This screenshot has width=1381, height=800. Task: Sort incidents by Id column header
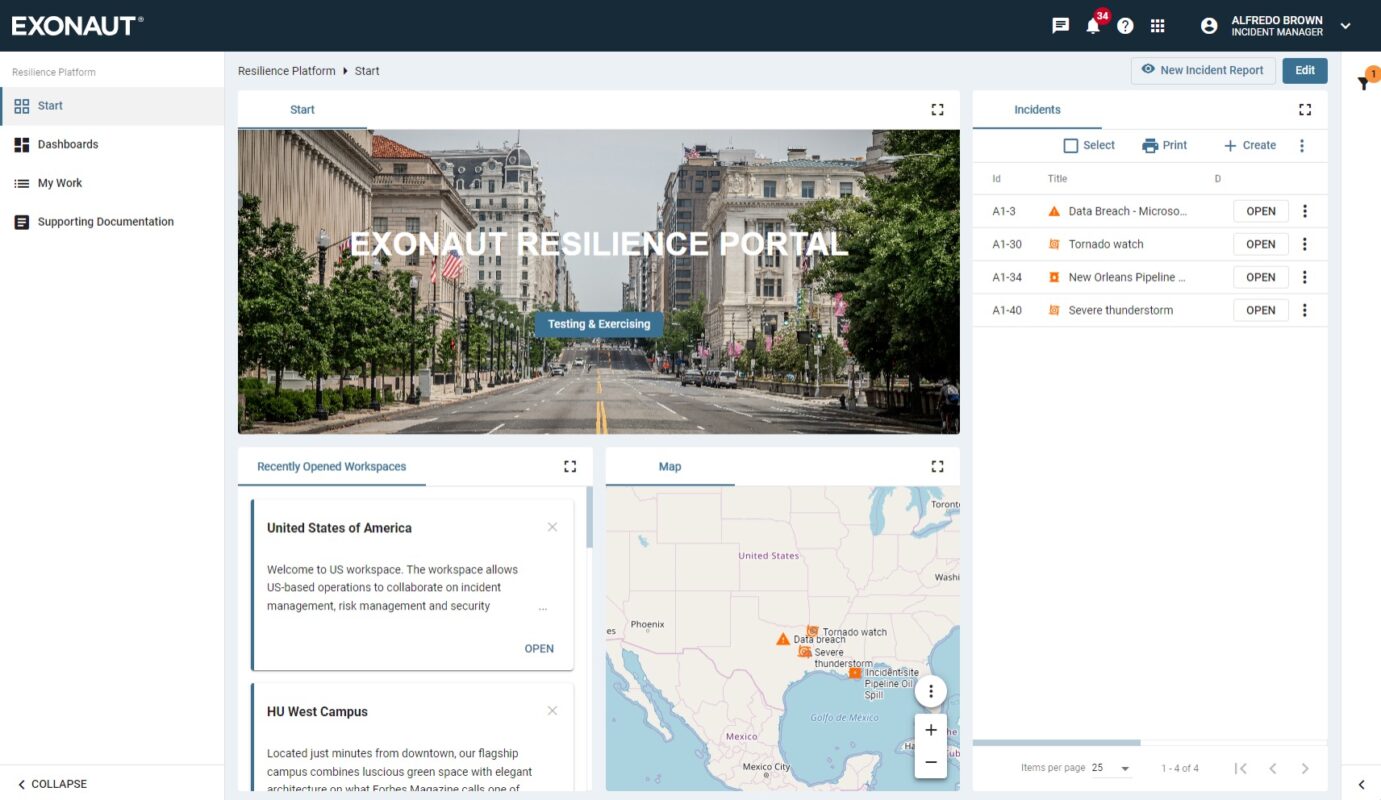tap(996, 179)
